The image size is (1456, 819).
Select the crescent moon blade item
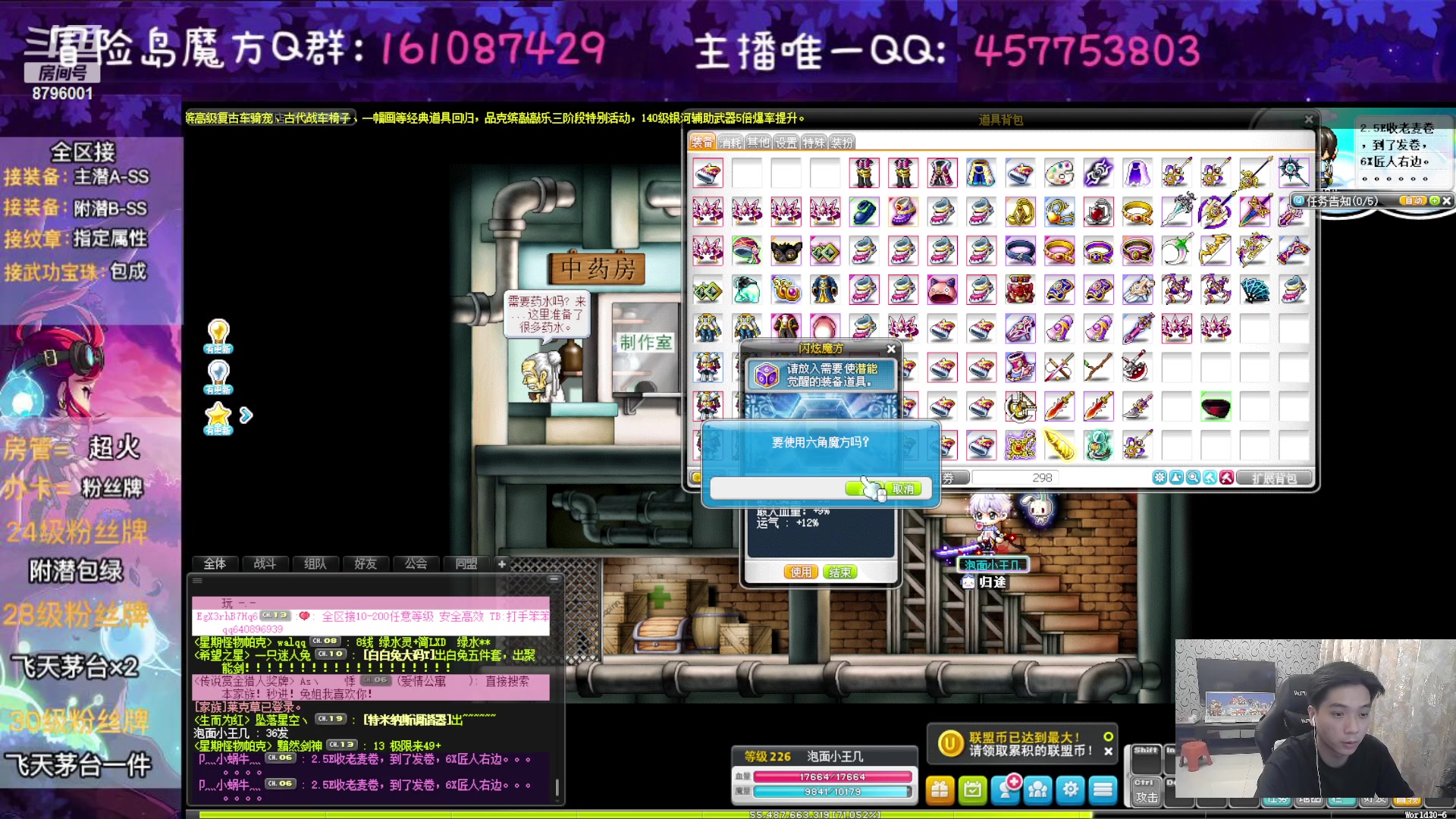pyautogui.click(x=1176, y=251)
